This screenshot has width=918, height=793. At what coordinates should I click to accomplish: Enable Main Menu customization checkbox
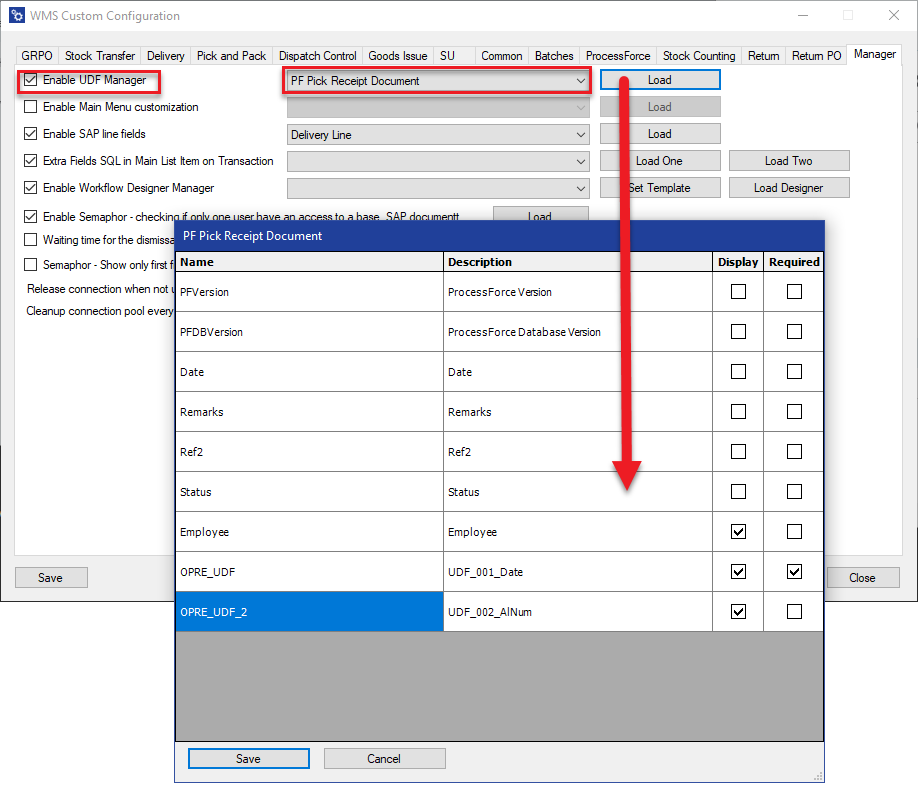click(x=31, y=107)
